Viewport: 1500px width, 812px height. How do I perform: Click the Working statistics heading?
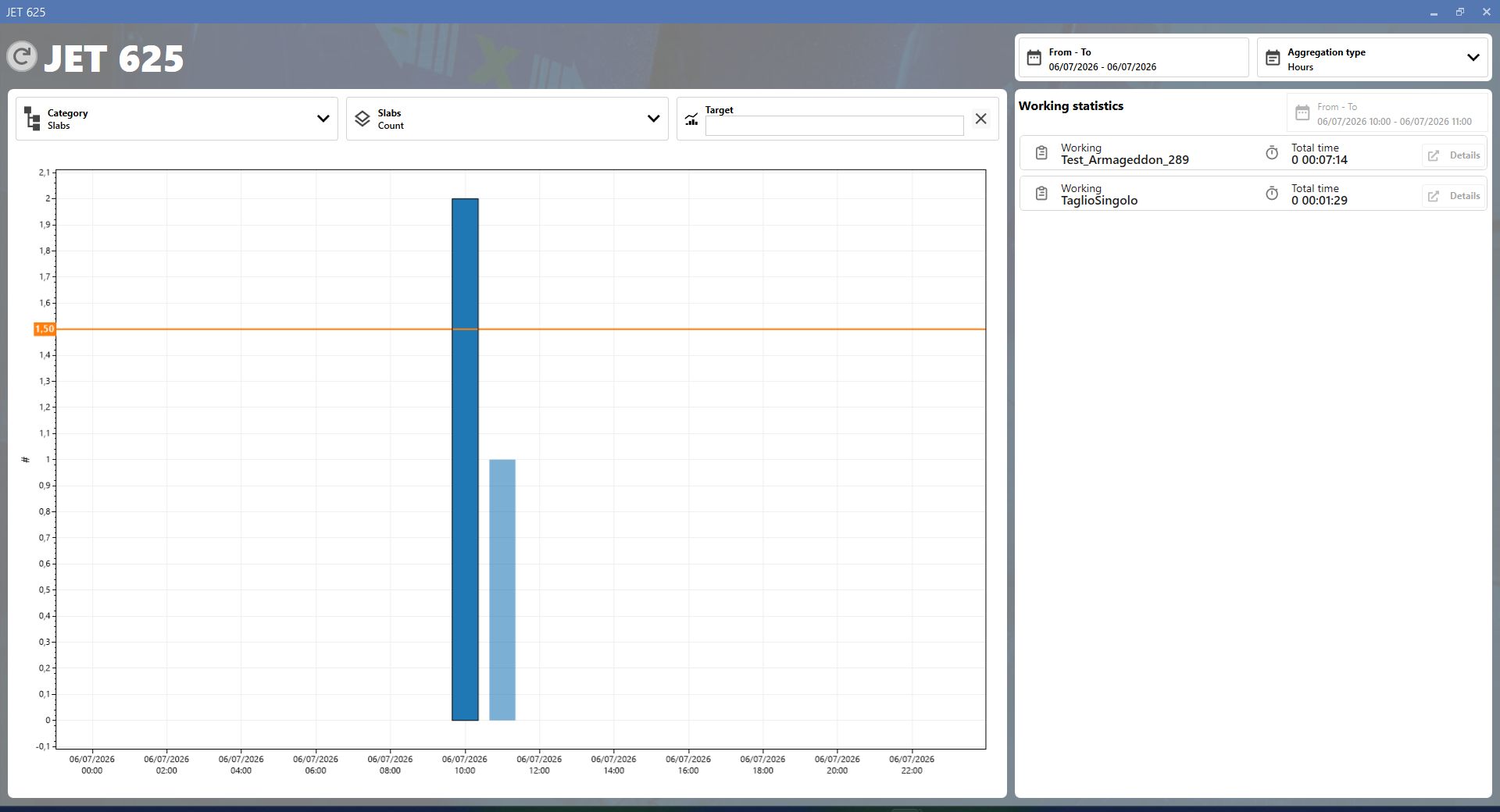point(1070,106)
